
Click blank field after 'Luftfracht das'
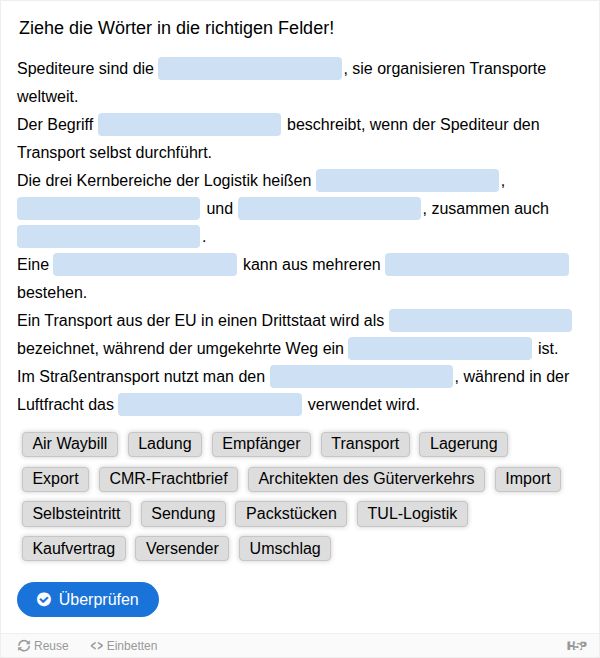point(210,405)
